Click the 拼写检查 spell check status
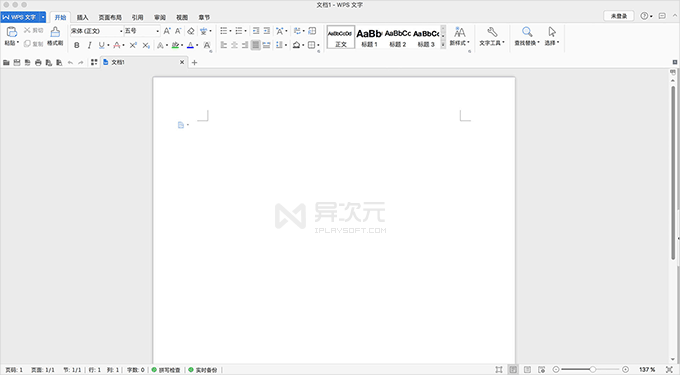 pyautogui.click(x=166, y=370)
